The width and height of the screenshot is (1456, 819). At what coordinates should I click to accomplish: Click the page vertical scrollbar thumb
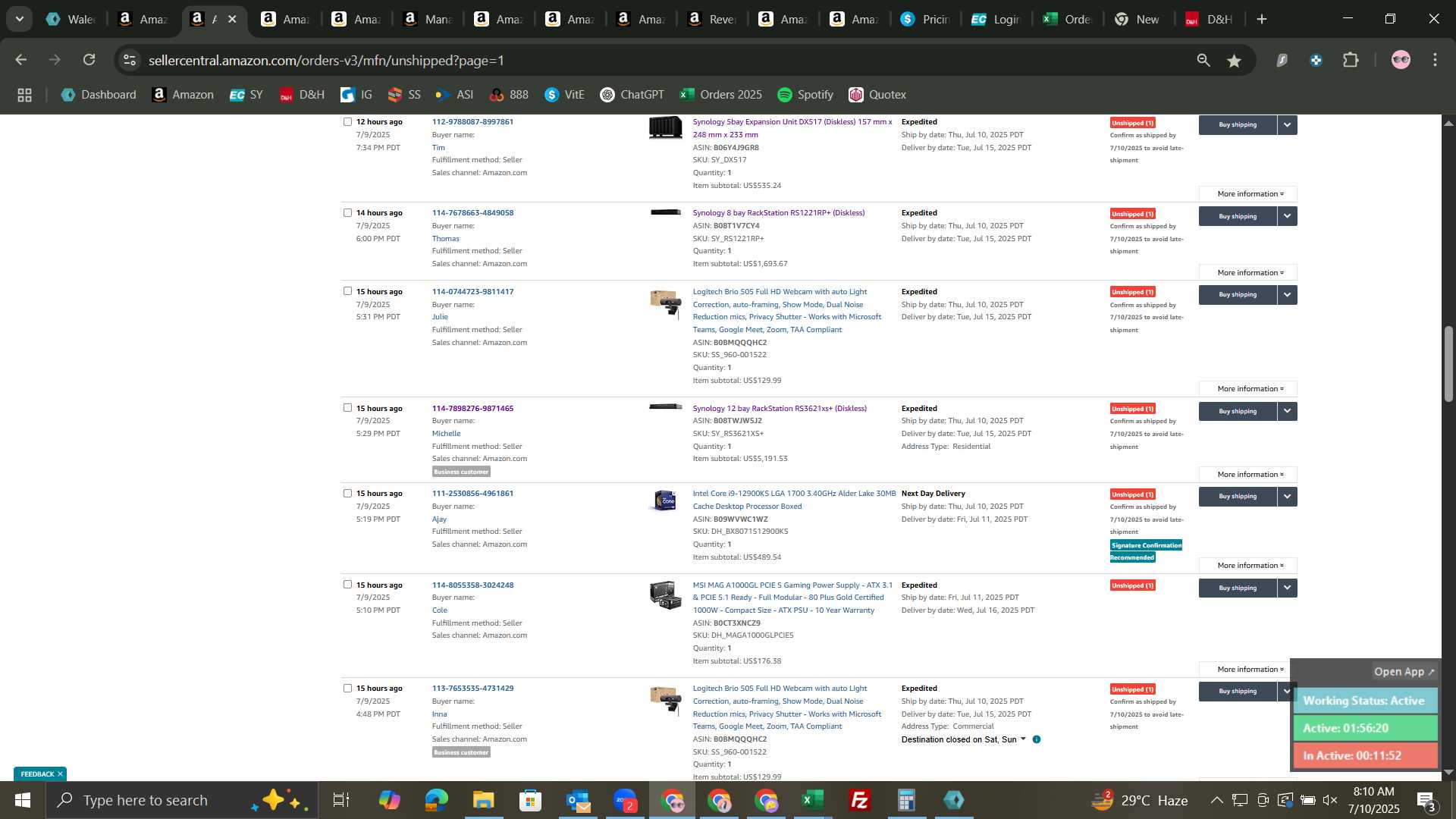pos(1448,364)
